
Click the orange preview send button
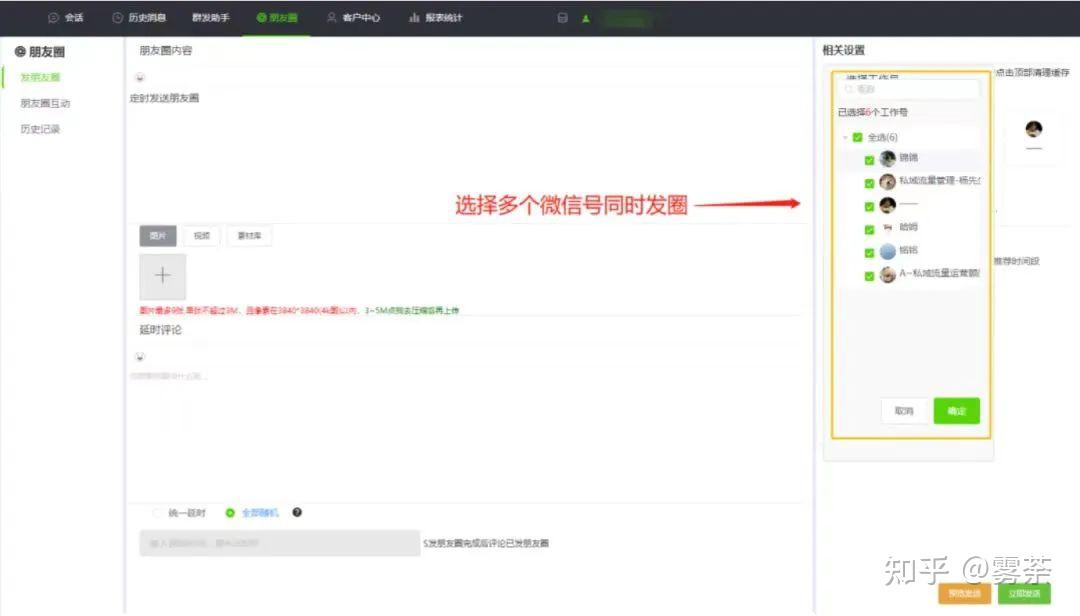click(x=964, y=593)
